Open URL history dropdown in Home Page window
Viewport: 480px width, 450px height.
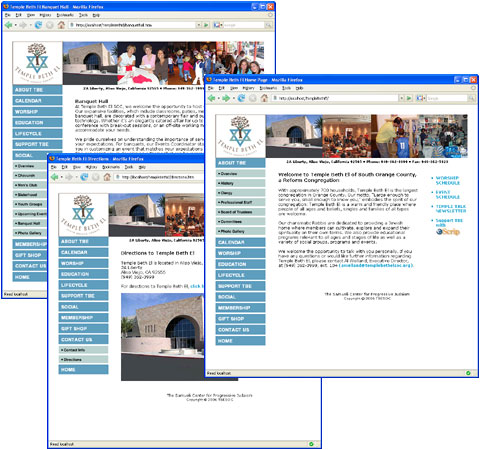point(402,98)
